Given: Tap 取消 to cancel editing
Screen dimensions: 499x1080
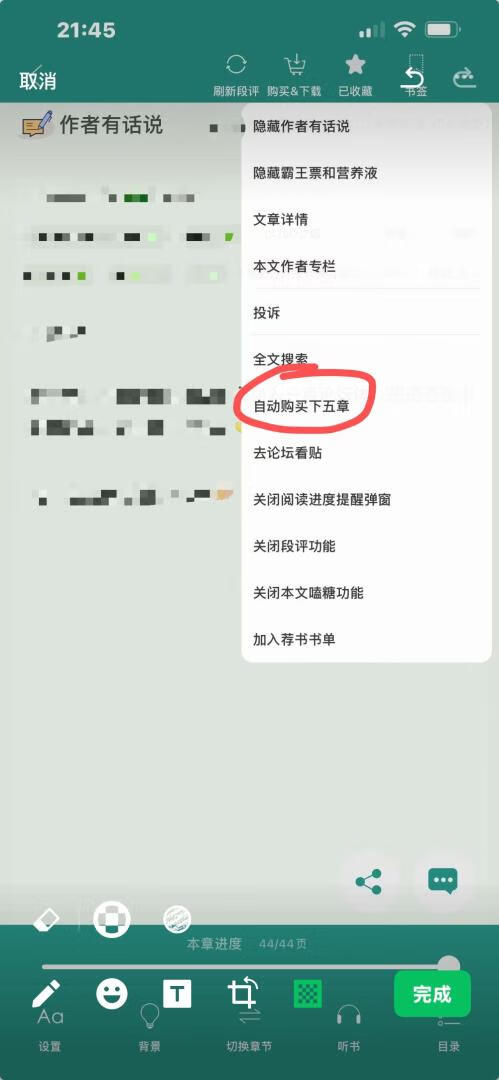Looking at the screenshot, I should tap(38, 81).
